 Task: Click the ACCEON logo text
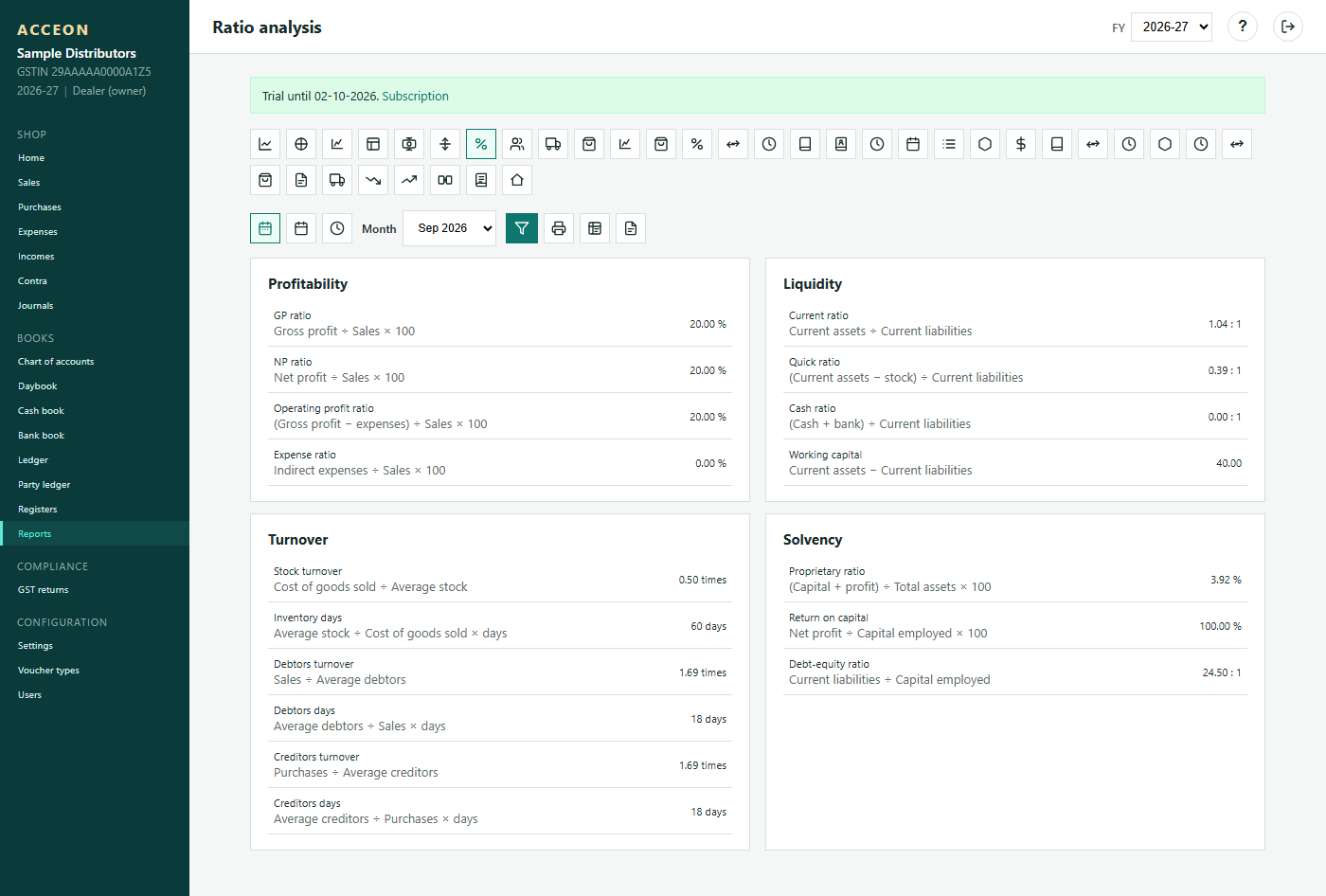click(x=53, y=30)
